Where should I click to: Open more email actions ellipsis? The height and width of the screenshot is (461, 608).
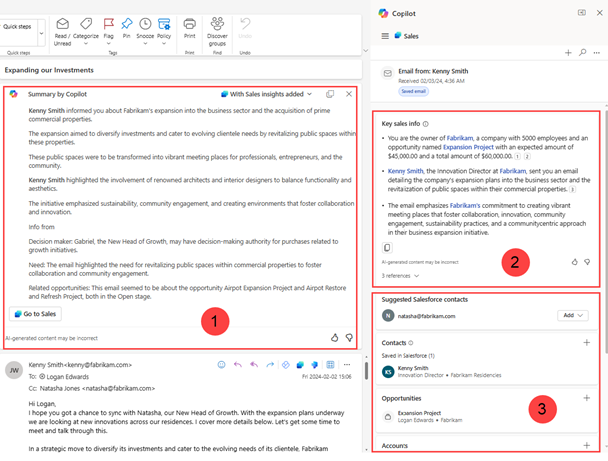347,364
